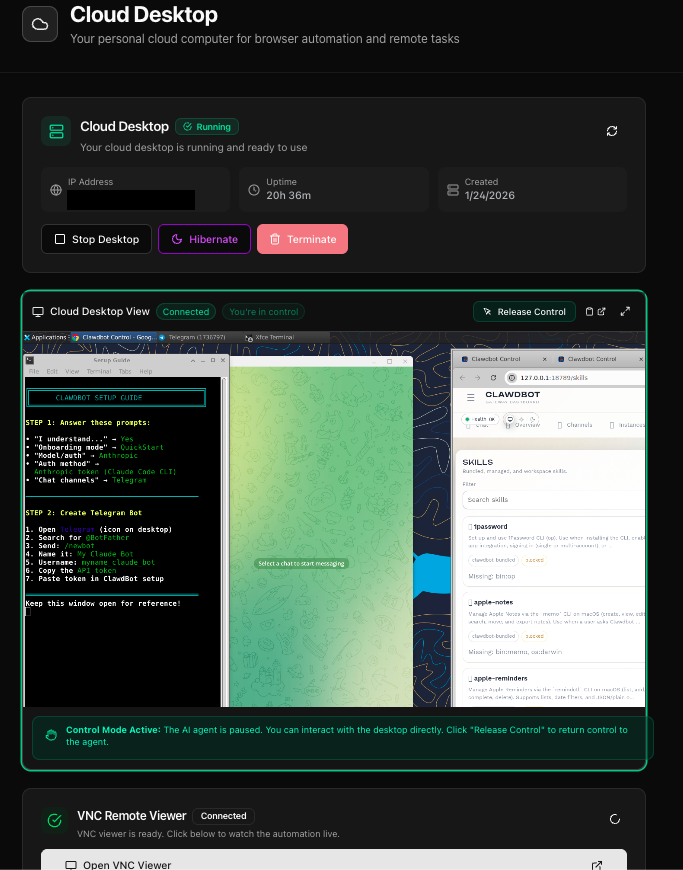This screenshot has height=870, width=683.
Task: Click the hand icon in Control Mode banner
Action: point(51,736)
